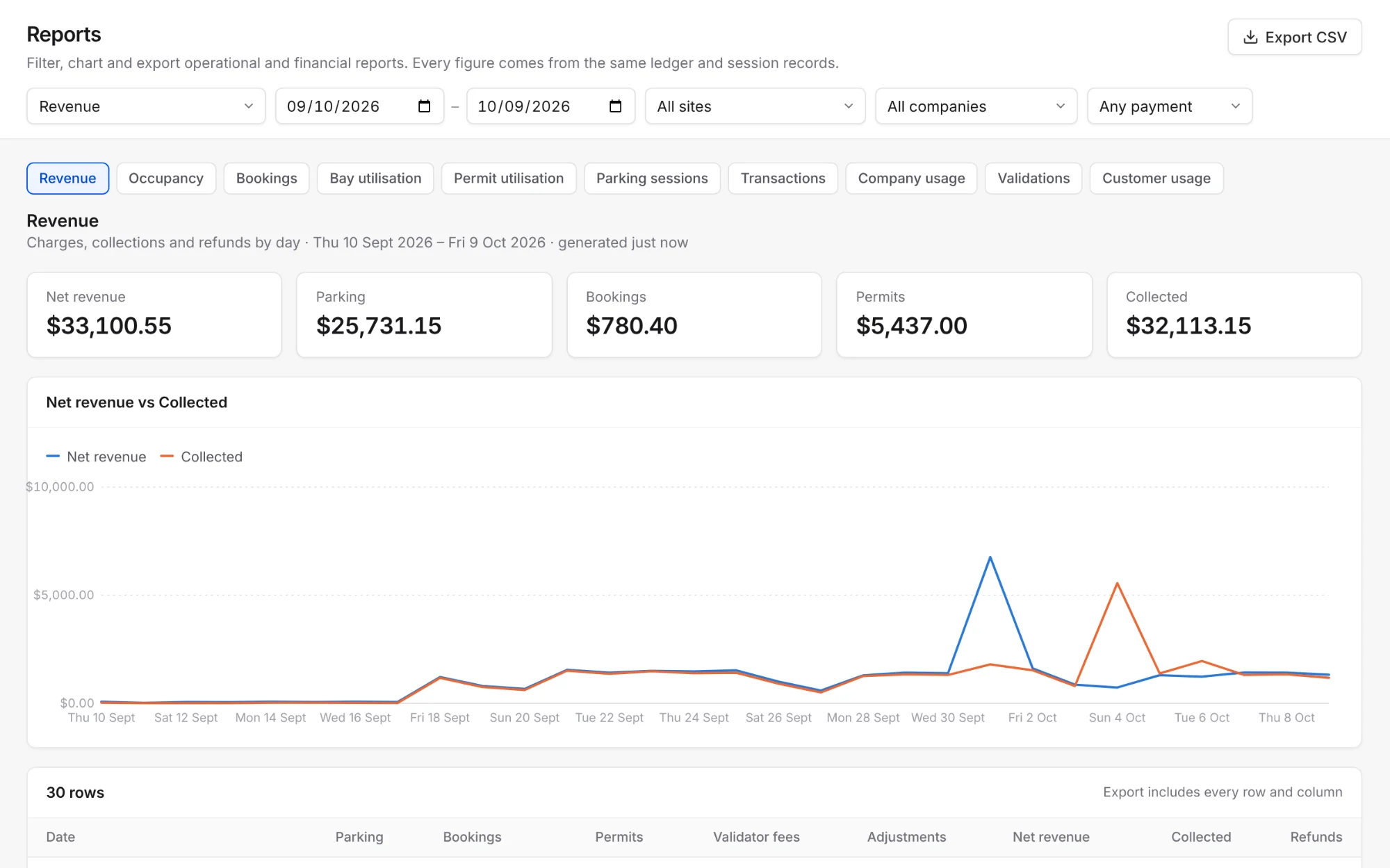Click the Bookings column header in table
Screen dimensions: 1390x868
click(473, 837)
